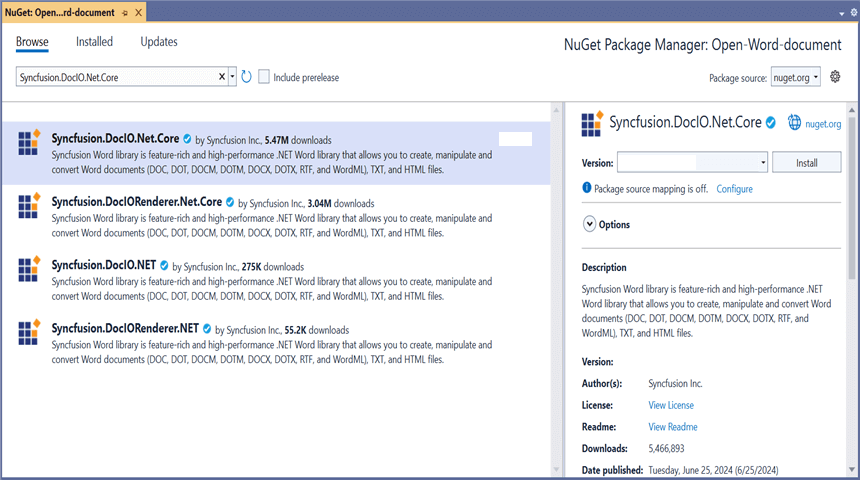Click the globe icon next to nuget.org
Image resolution: width=860 pixels, height=480 pixels.
794,122
